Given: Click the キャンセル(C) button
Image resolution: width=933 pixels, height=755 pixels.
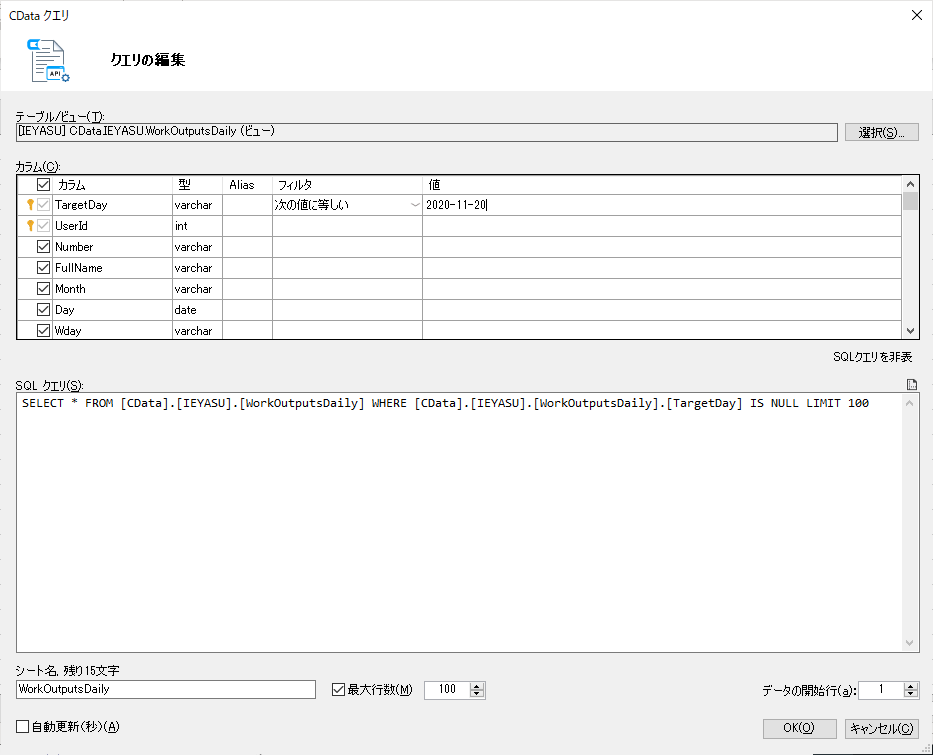Looking at the screenshot, I should (881, 728).
